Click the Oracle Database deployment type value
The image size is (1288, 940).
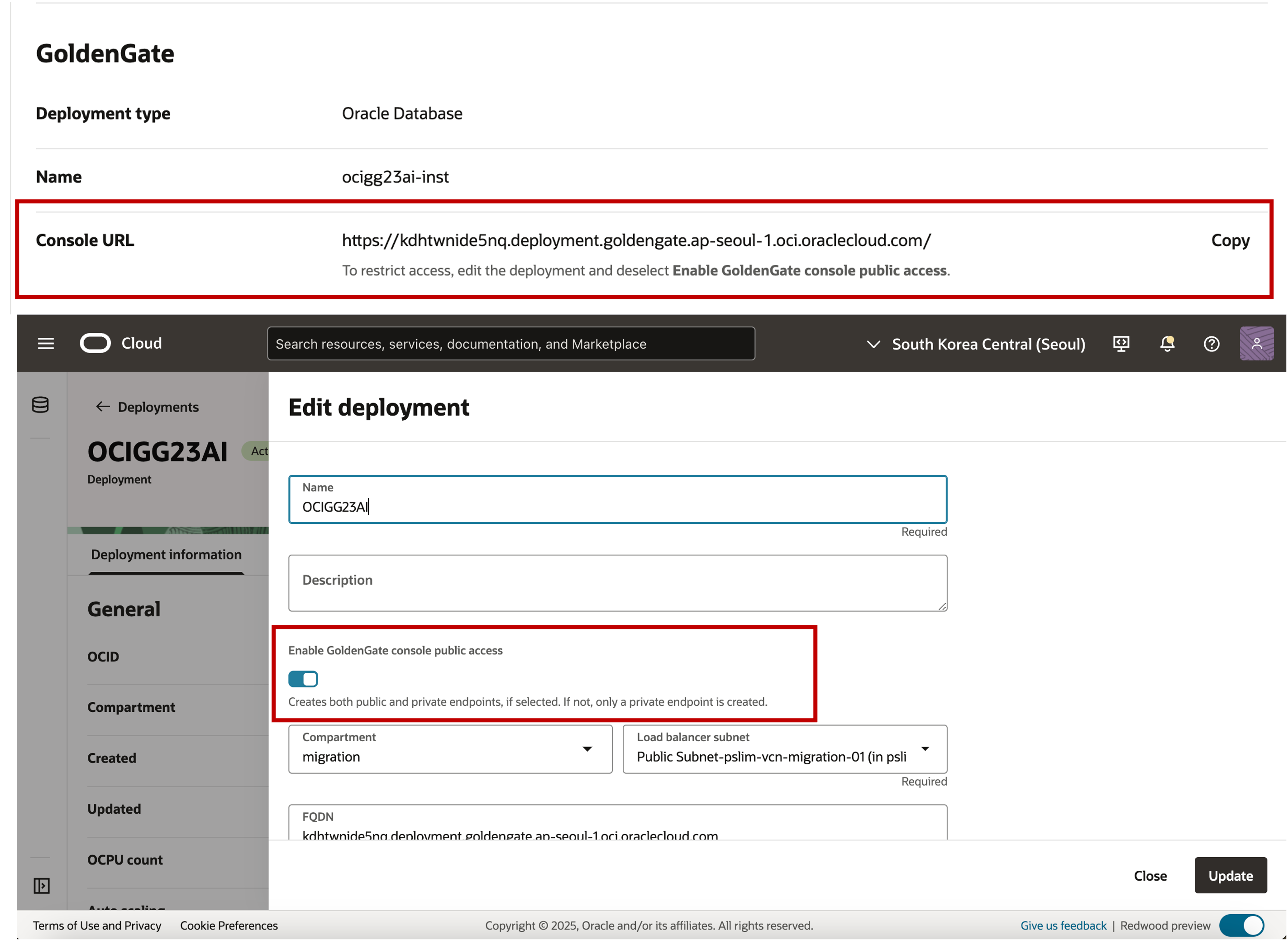click(x=402, y=113)
